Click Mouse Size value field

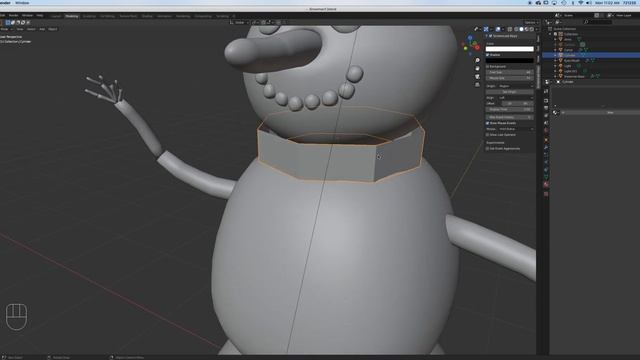[x=509, y=78]
